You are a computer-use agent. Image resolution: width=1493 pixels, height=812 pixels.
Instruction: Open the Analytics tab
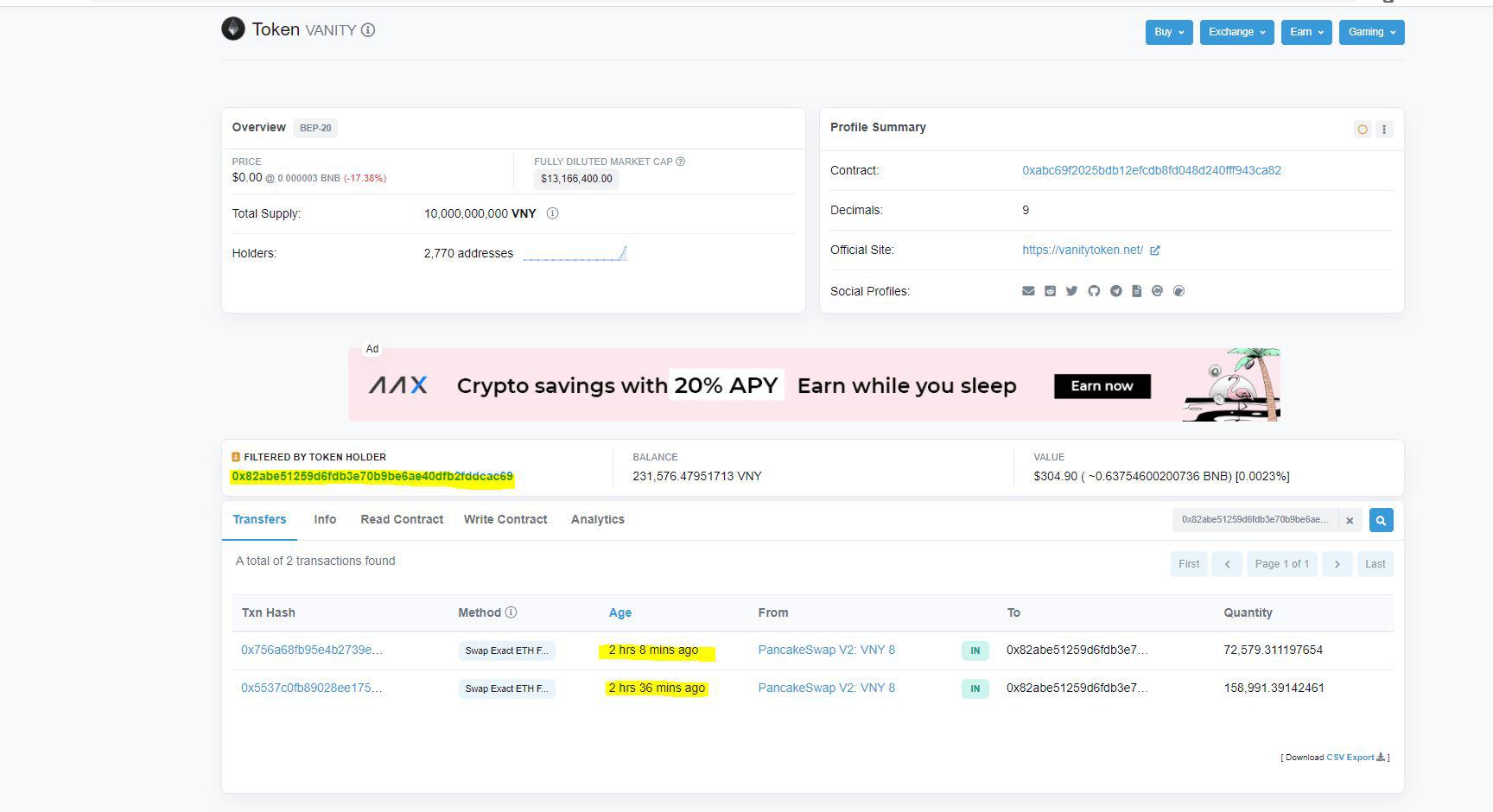(598, 519)
